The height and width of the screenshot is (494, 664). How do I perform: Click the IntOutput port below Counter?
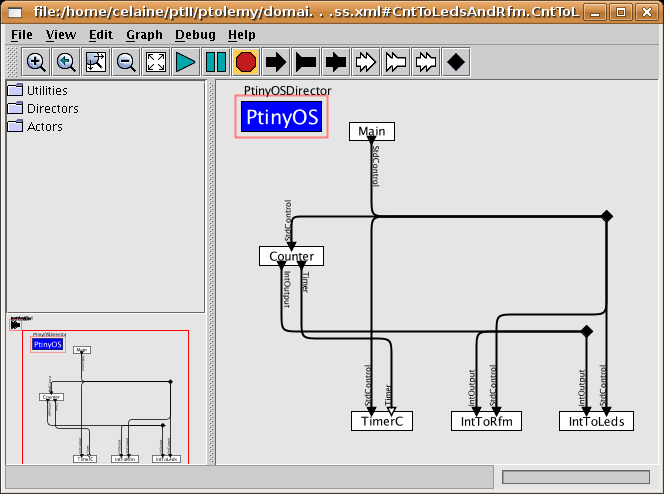click(282, 265)
